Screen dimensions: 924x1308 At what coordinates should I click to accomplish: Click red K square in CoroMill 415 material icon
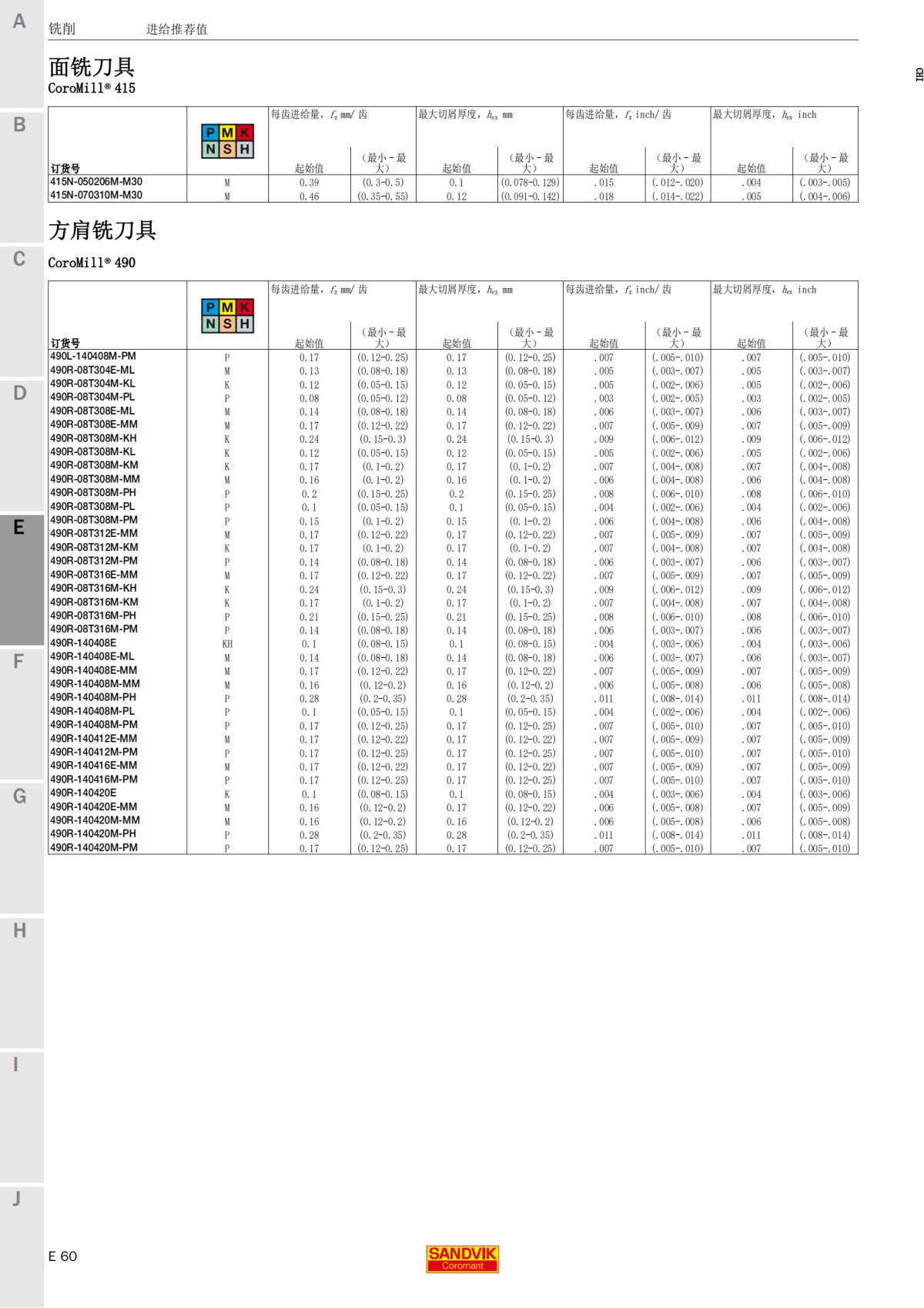click(x=244, y=132)
